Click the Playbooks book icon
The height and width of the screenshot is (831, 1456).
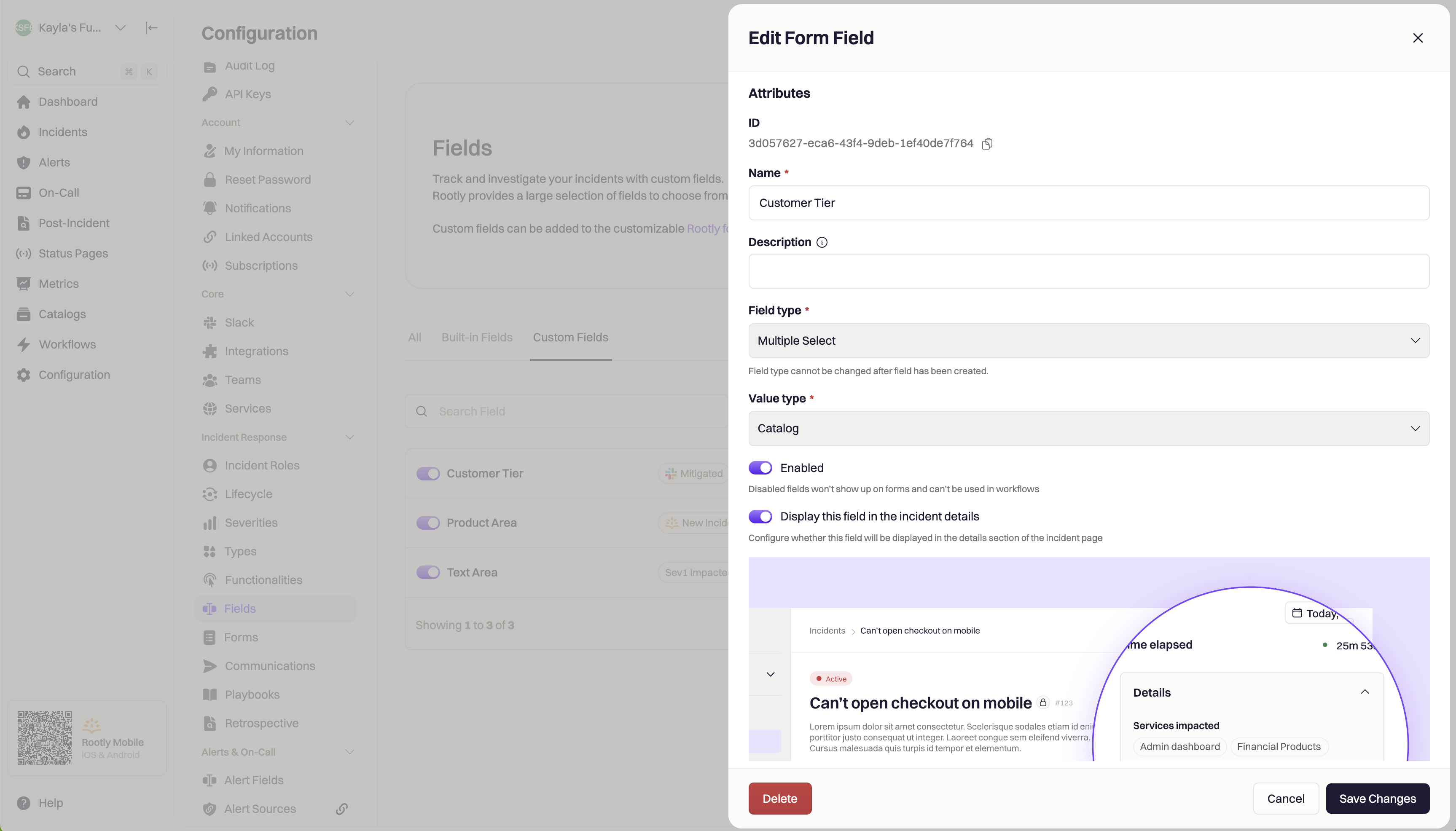[x=210, y=694]
